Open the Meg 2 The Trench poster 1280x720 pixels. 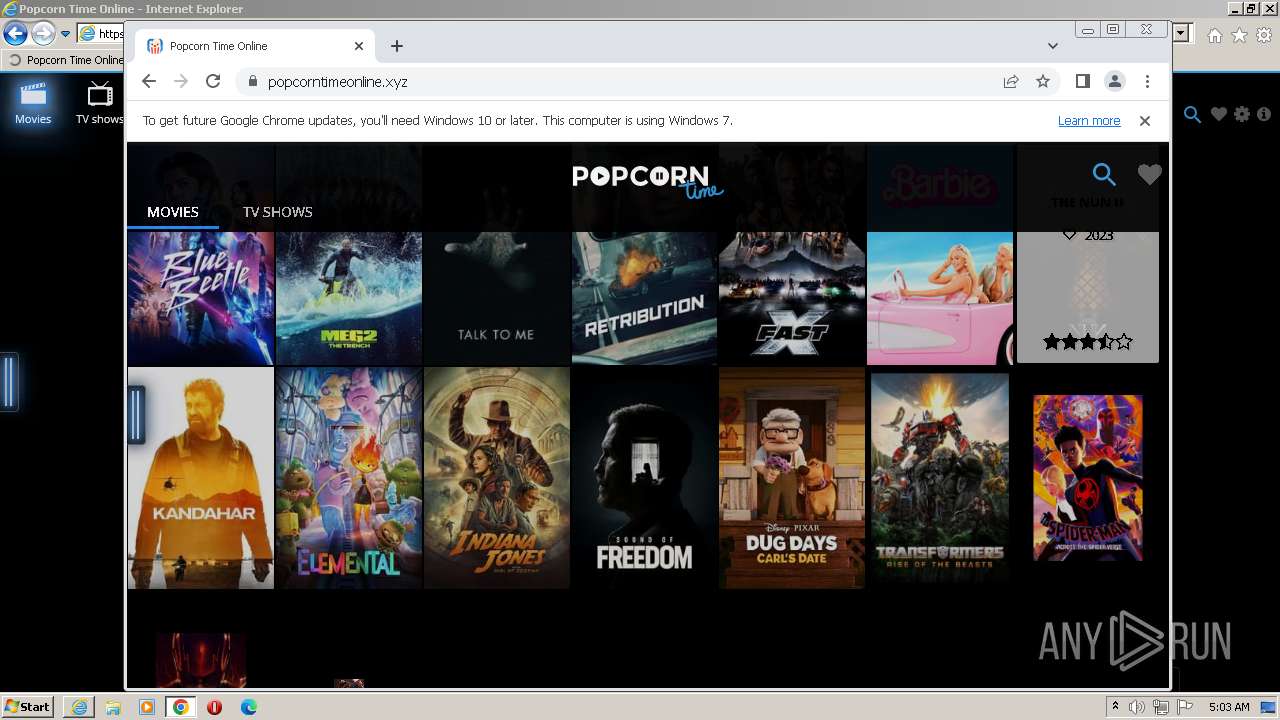[x=348, y=299]
